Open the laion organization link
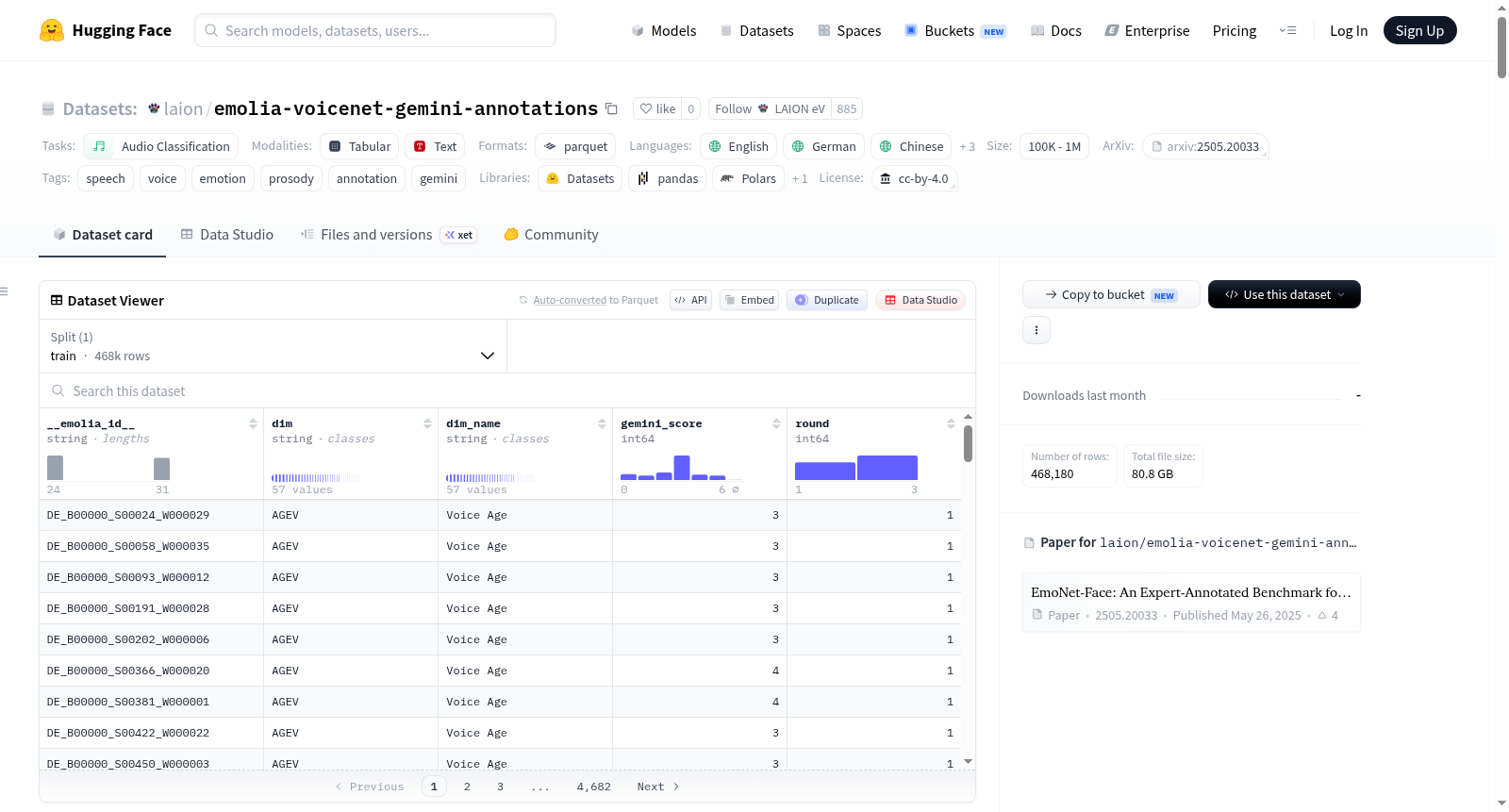The height and width of the screenshot is (812, 1509). pyautogui.click(x=183, y=108)
